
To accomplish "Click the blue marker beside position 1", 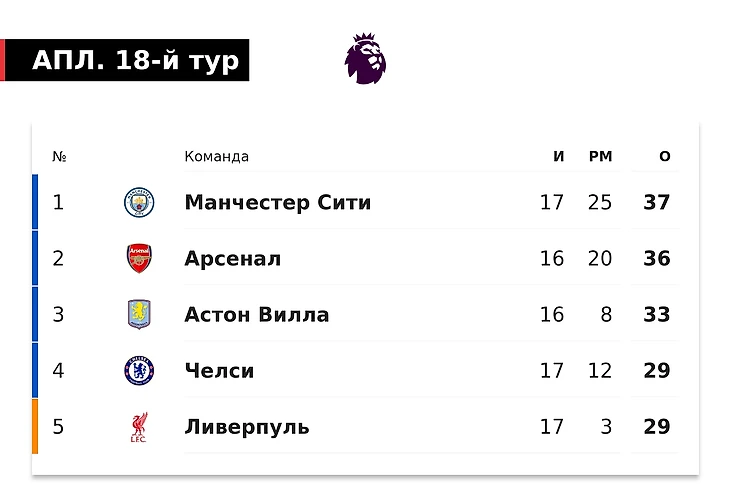I will tap(35, 202).
